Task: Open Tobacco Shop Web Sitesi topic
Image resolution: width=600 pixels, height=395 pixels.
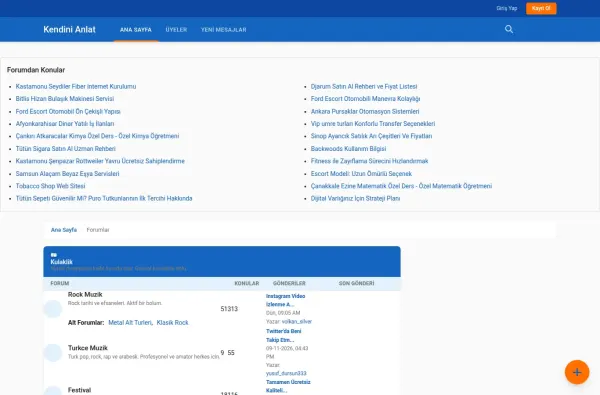Action: 51,186
